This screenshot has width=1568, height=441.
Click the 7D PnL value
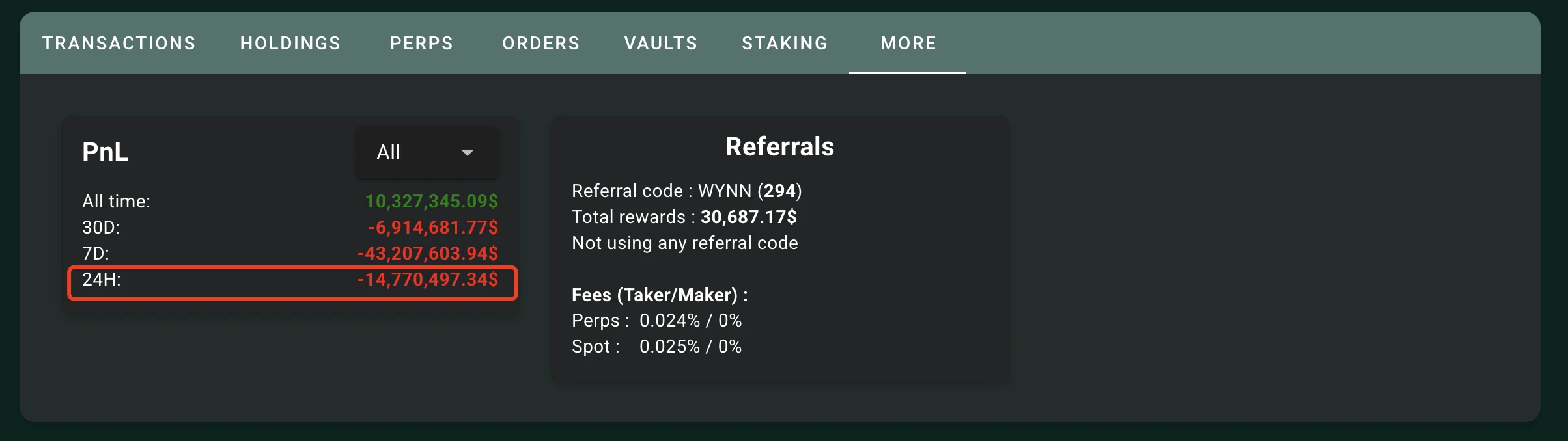tap(428, 254)
